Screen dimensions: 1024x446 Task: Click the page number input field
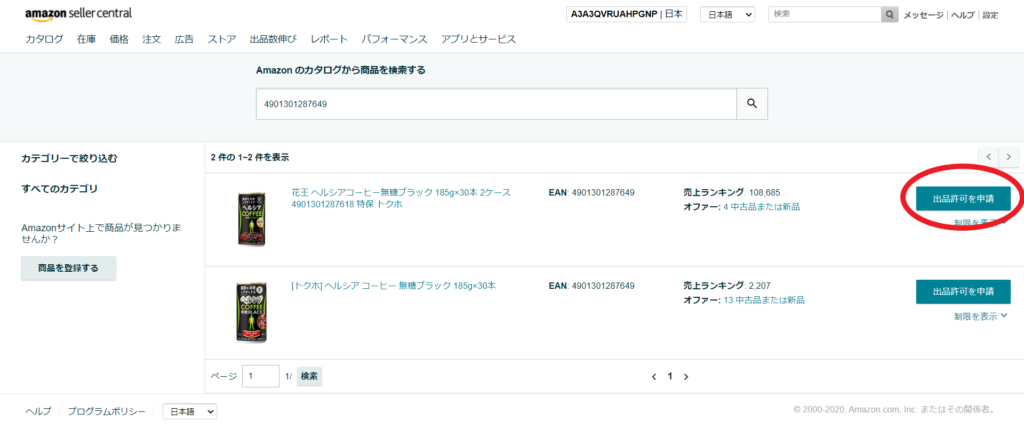point(261,376)
